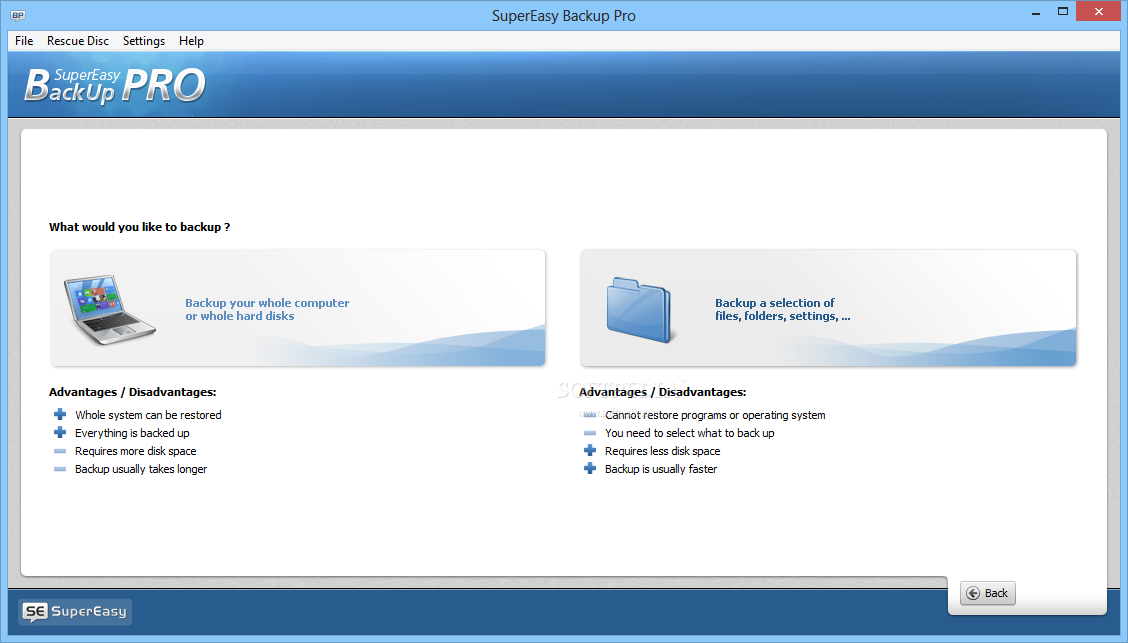
Task: Click back arrow icon on Back button
Action: tap(973, 593)
